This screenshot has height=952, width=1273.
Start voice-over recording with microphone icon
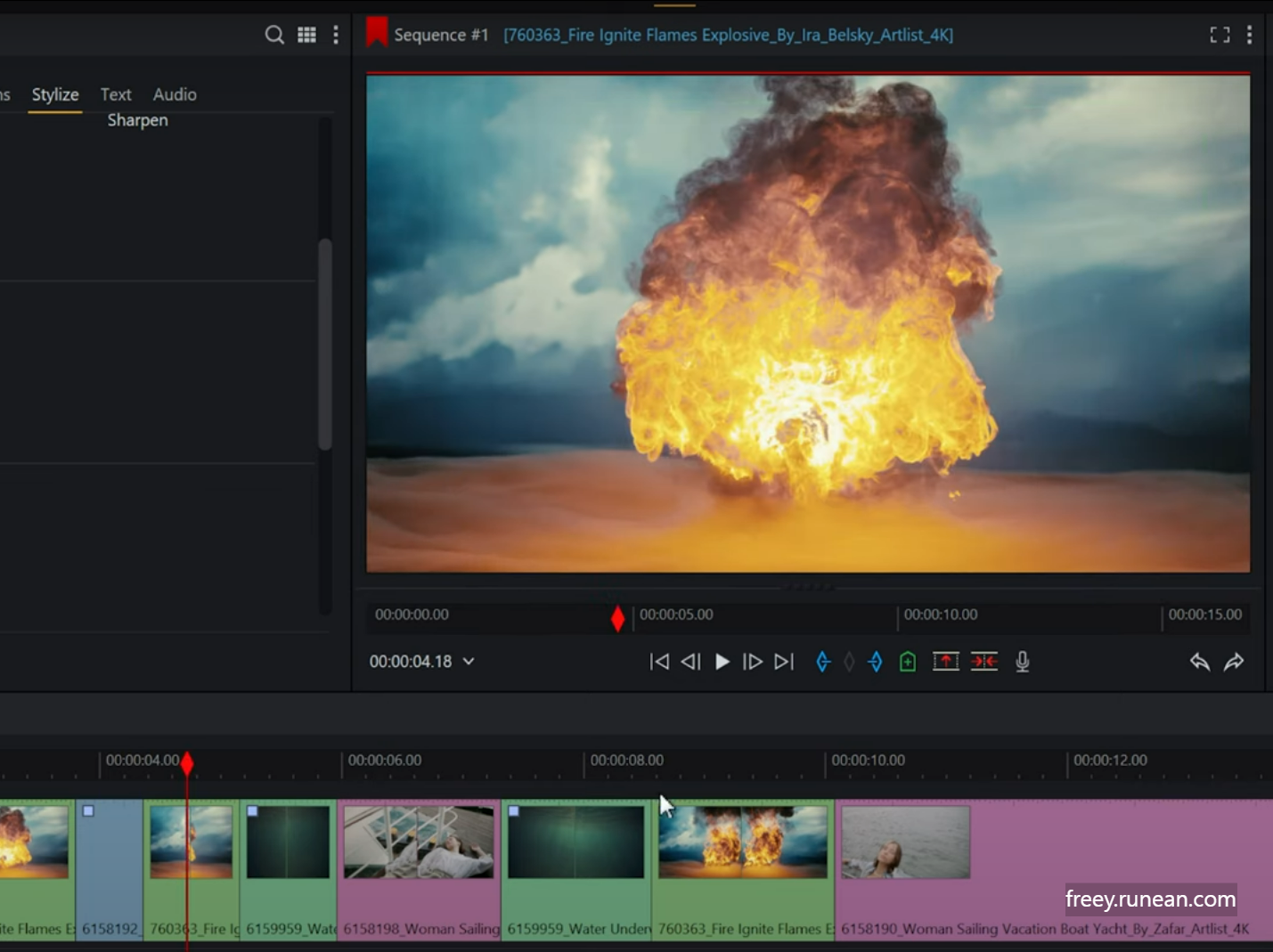1023,662
